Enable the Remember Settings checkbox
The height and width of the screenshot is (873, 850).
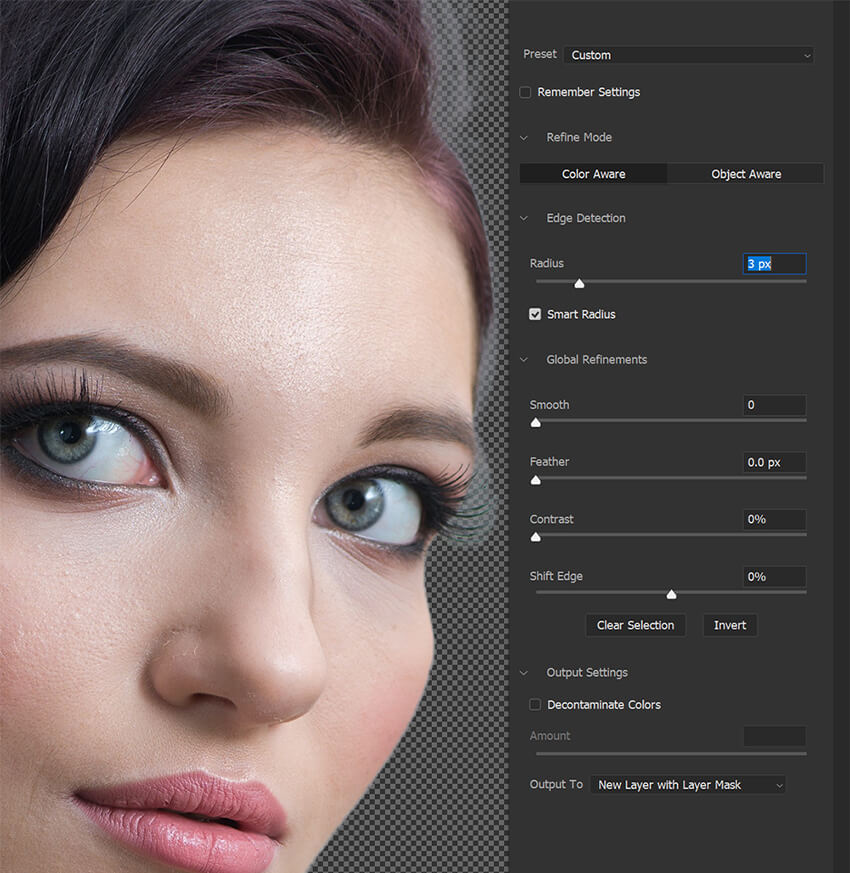(526, 92)
